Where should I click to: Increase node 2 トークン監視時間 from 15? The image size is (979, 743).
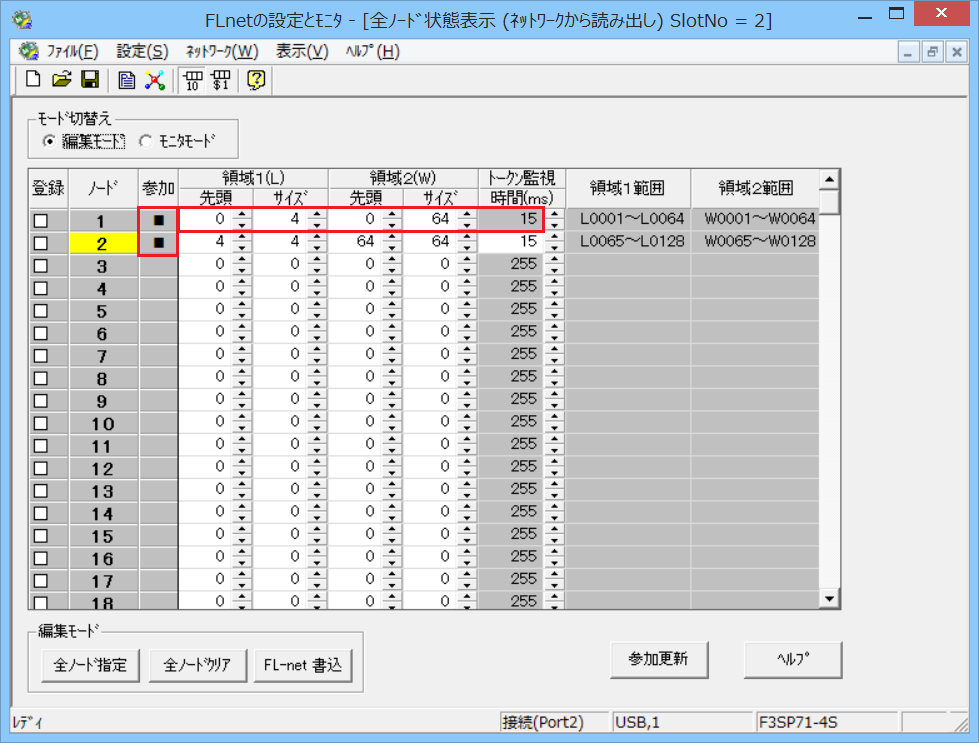552,236
